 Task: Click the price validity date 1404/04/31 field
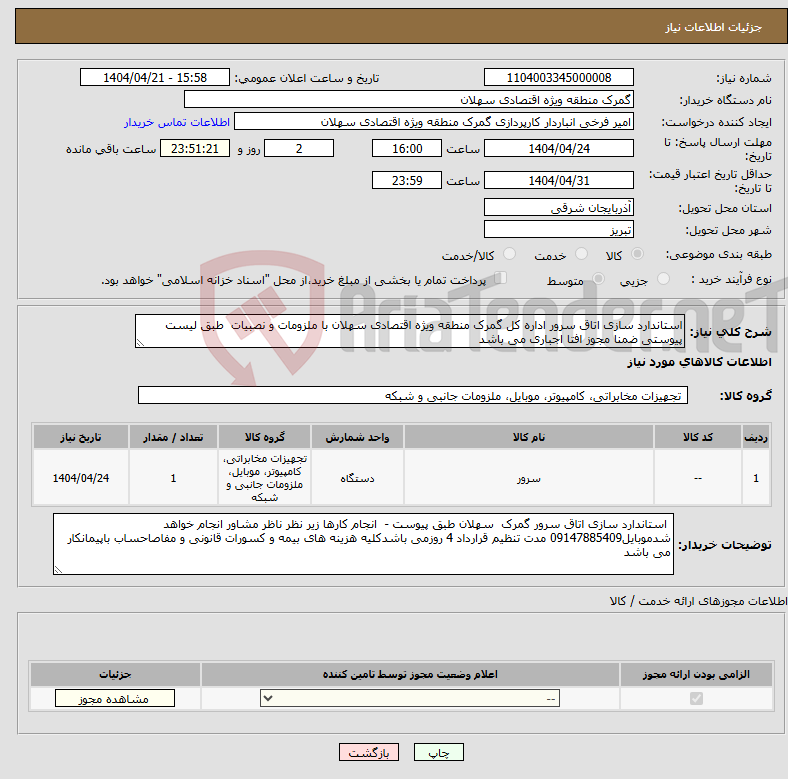pyautogui.click(x=558, y=180)
